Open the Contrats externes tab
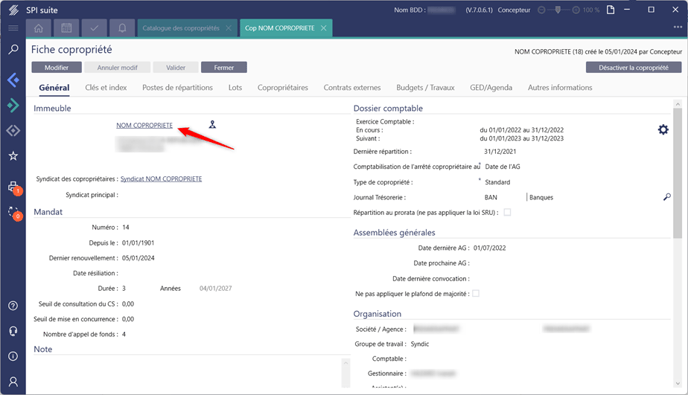The height and width of the screenshot is (395, 688). 352,87
